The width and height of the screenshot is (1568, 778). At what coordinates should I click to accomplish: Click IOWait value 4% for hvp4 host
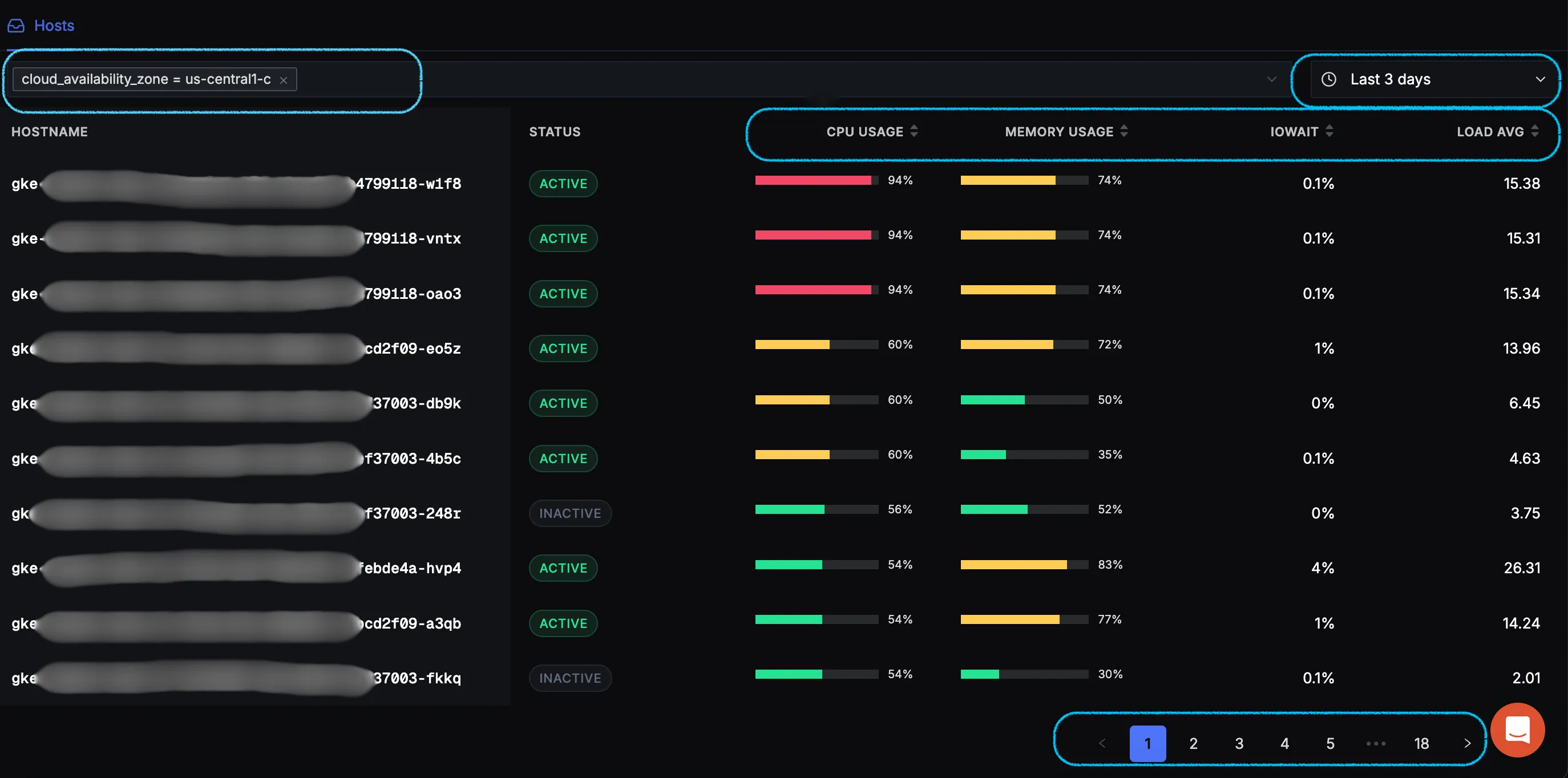point(1322,568)
